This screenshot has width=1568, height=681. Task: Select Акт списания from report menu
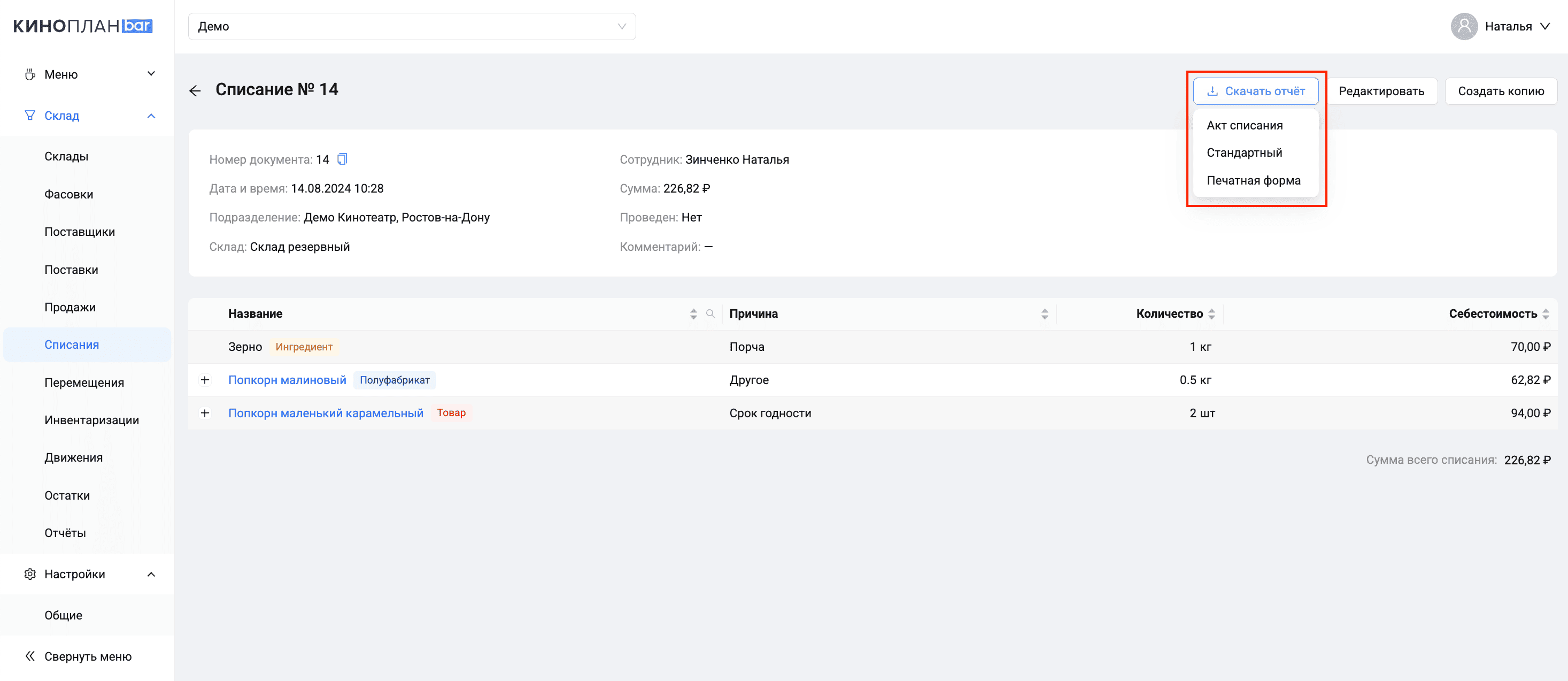(1244, 125)
